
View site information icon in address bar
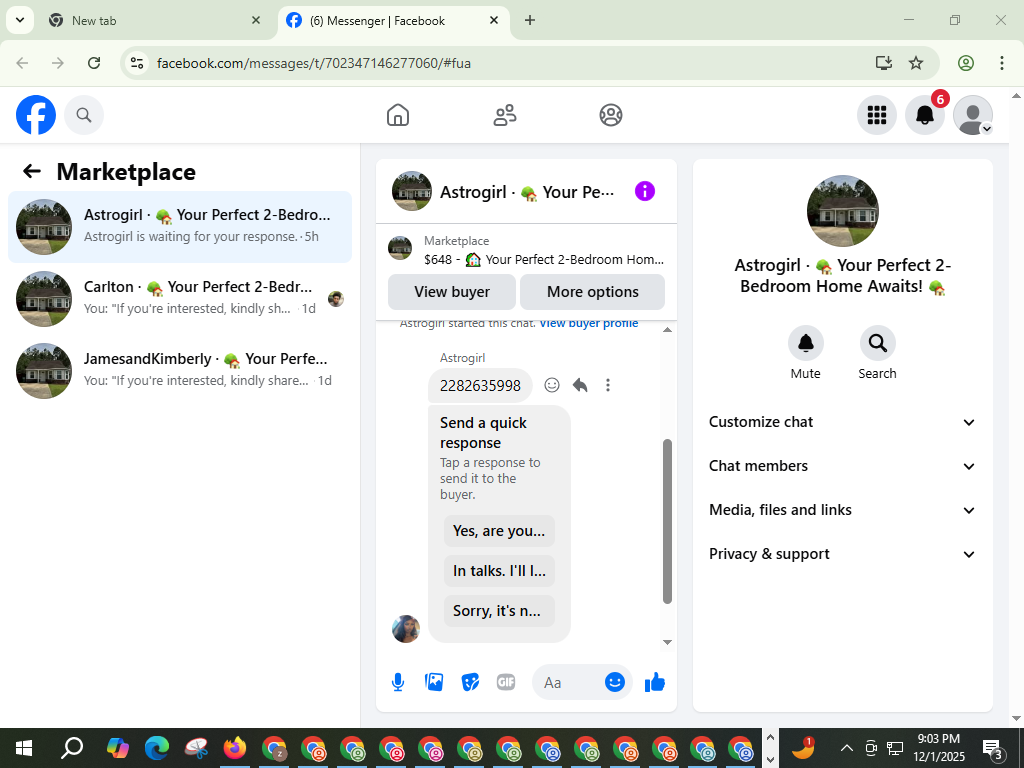coord(137,63)
